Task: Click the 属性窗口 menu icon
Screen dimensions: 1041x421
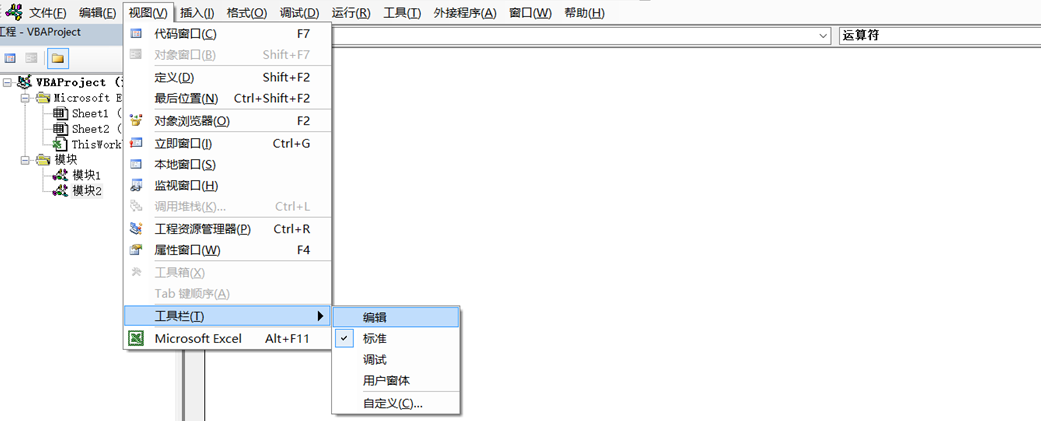Action: (136, 250)
